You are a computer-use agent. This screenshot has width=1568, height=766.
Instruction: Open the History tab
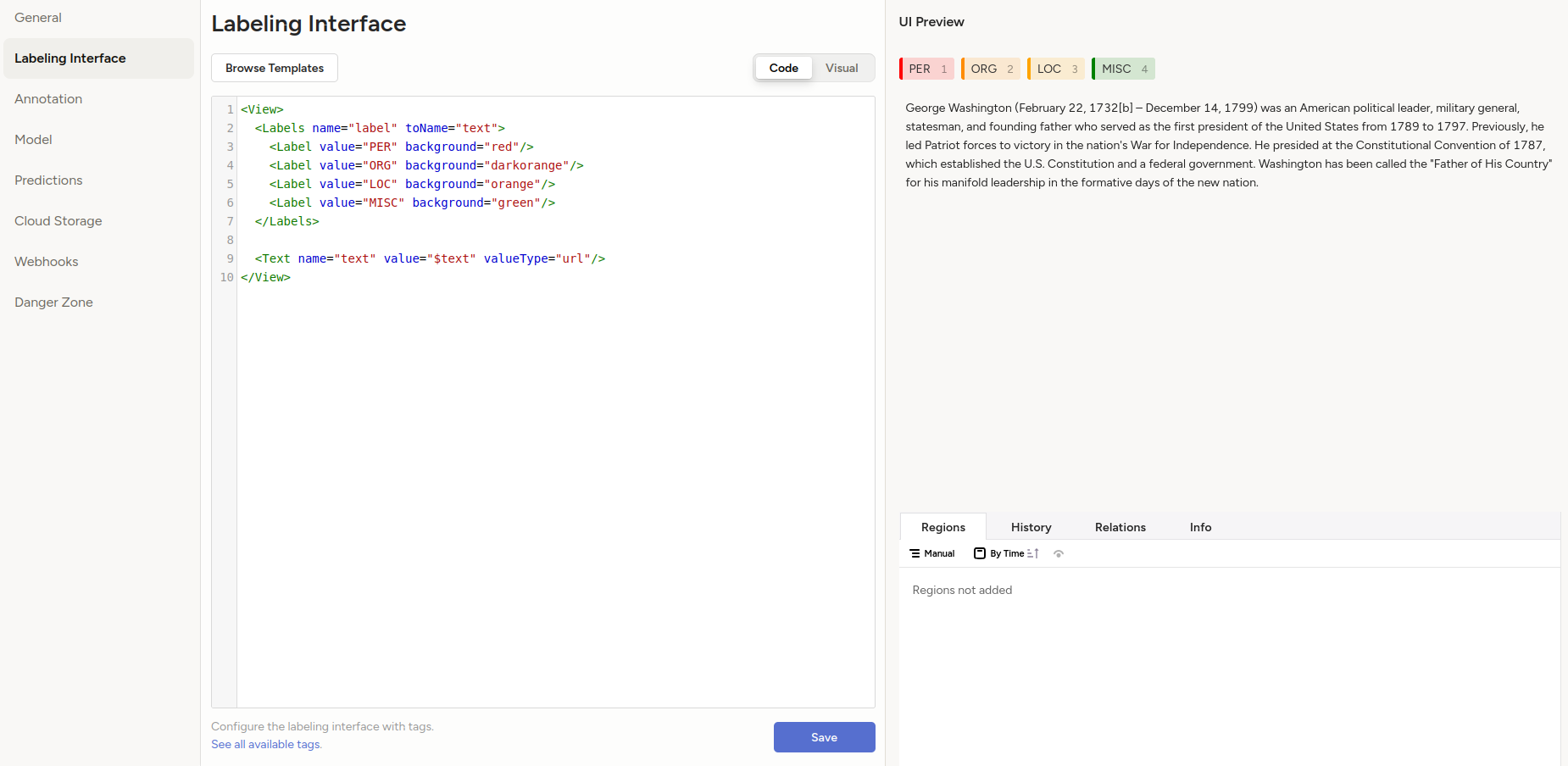pyautogui.click(x=1031, y=527)
